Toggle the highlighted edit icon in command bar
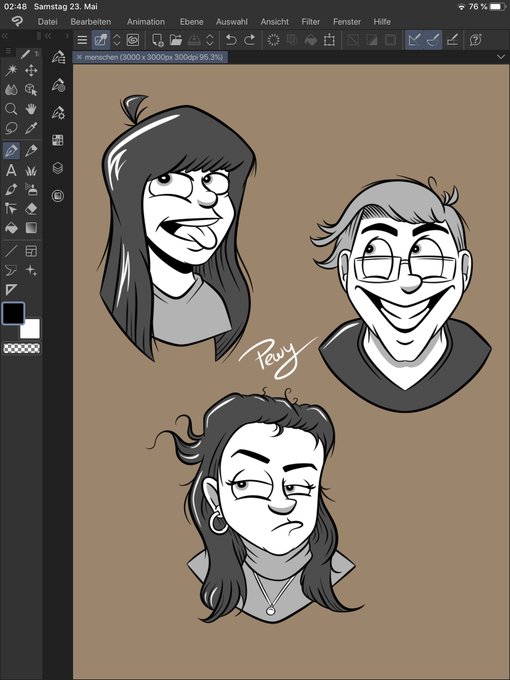Viewport: 510px width, 680px height. (x=101, y=40)
